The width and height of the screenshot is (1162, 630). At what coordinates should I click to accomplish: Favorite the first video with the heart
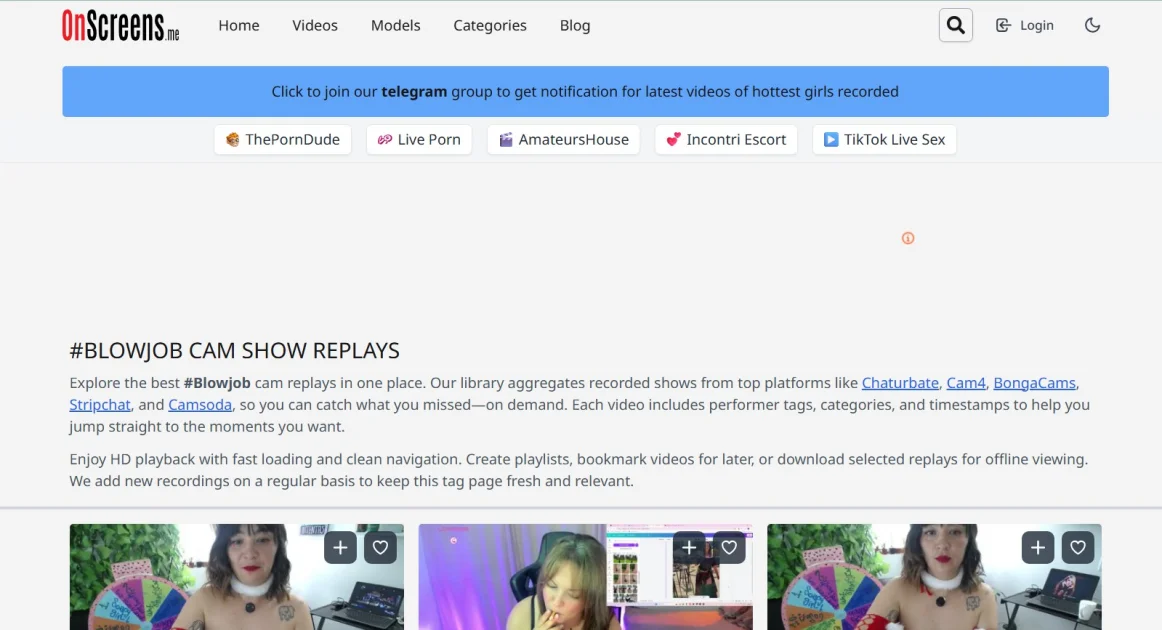pos(380,548)
